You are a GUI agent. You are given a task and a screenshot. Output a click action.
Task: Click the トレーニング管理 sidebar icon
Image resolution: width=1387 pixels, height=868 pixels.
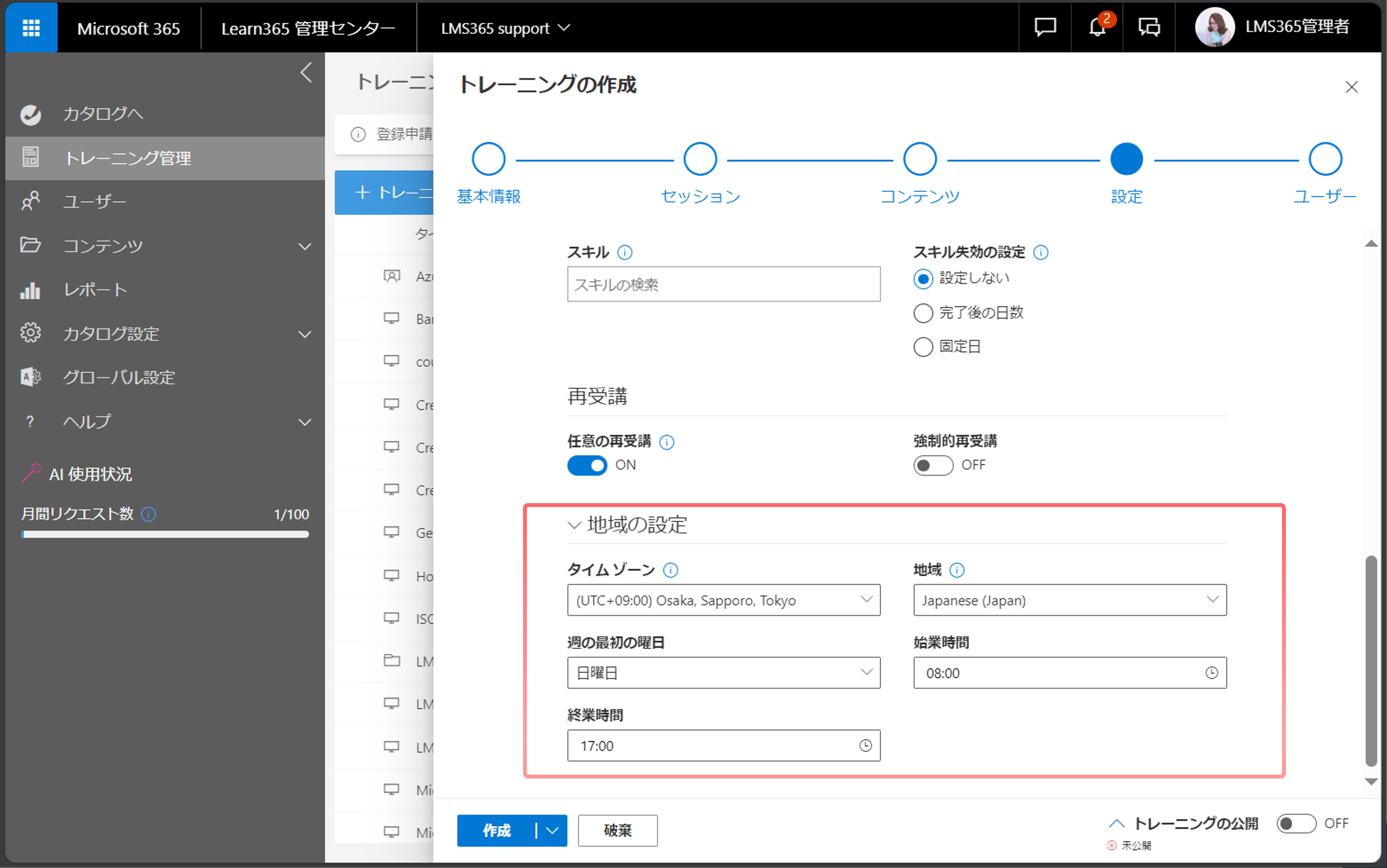point(31,157)
